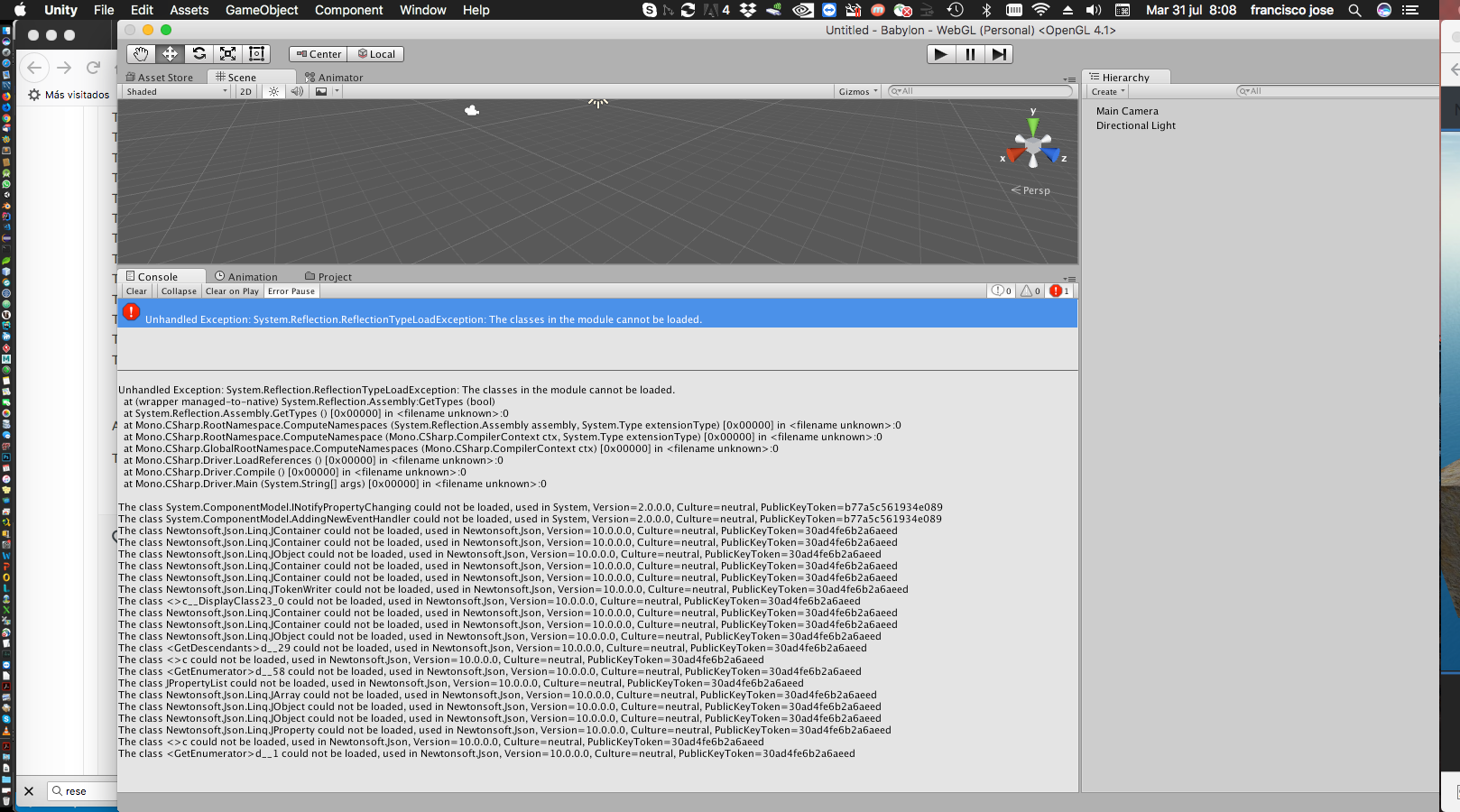The width and height of the screenshot is (1460, 812).
Task: Select Main Camera in Hierarchy
Action: click(x=1127, y=111)
